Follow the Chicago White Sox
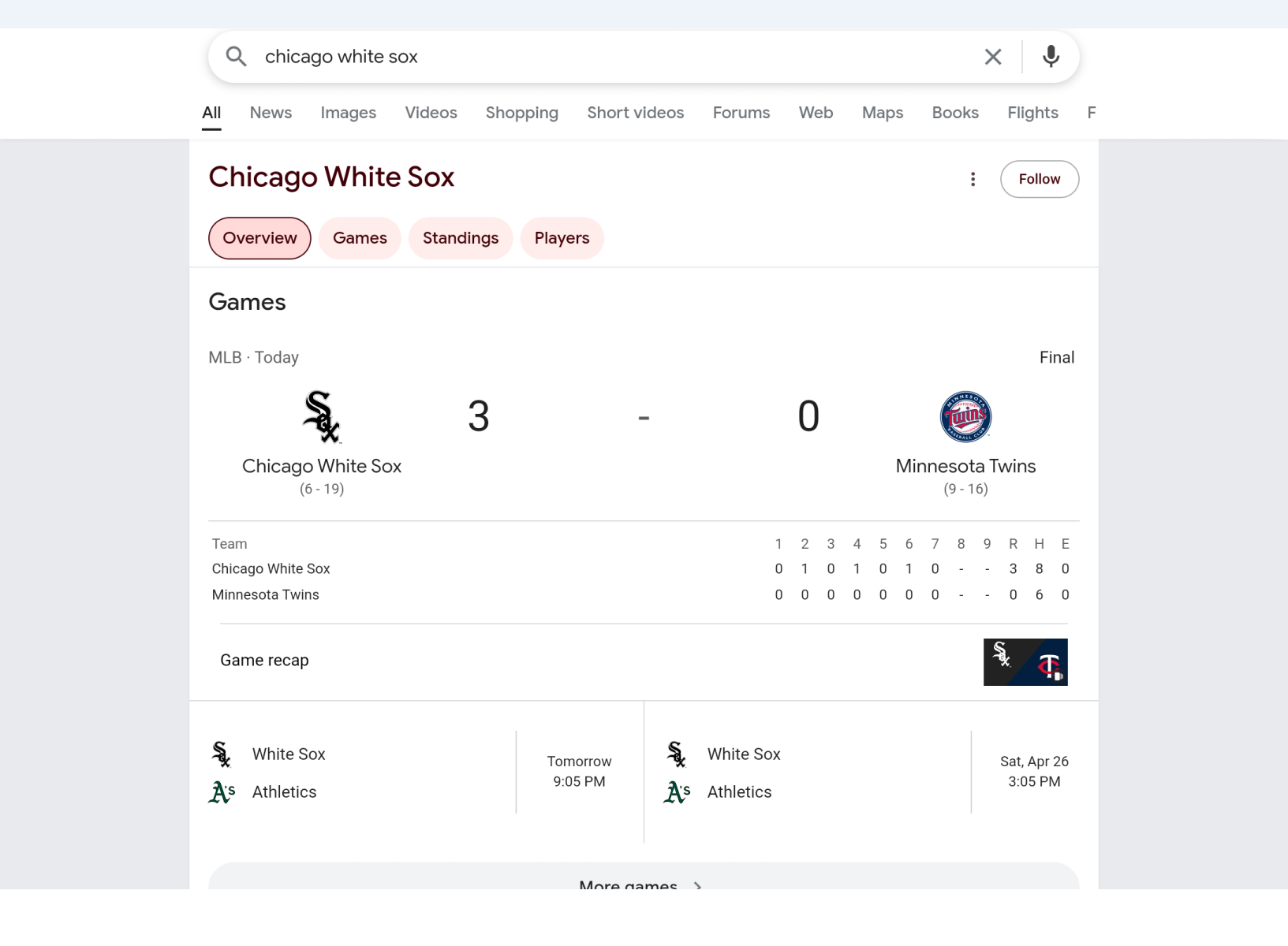This screenshot has height=946, width=1288. click(1039, 180)
